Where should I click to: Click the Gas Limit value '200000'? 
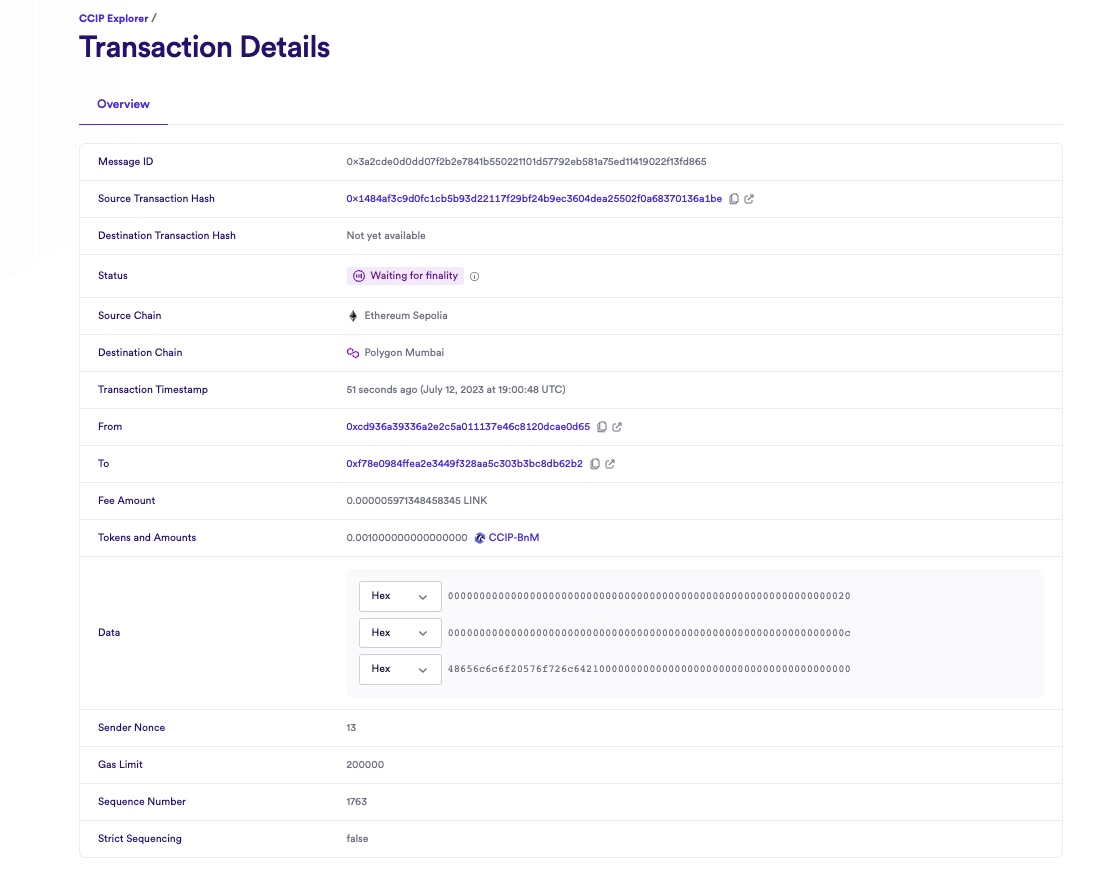click(x=365, y=765)
